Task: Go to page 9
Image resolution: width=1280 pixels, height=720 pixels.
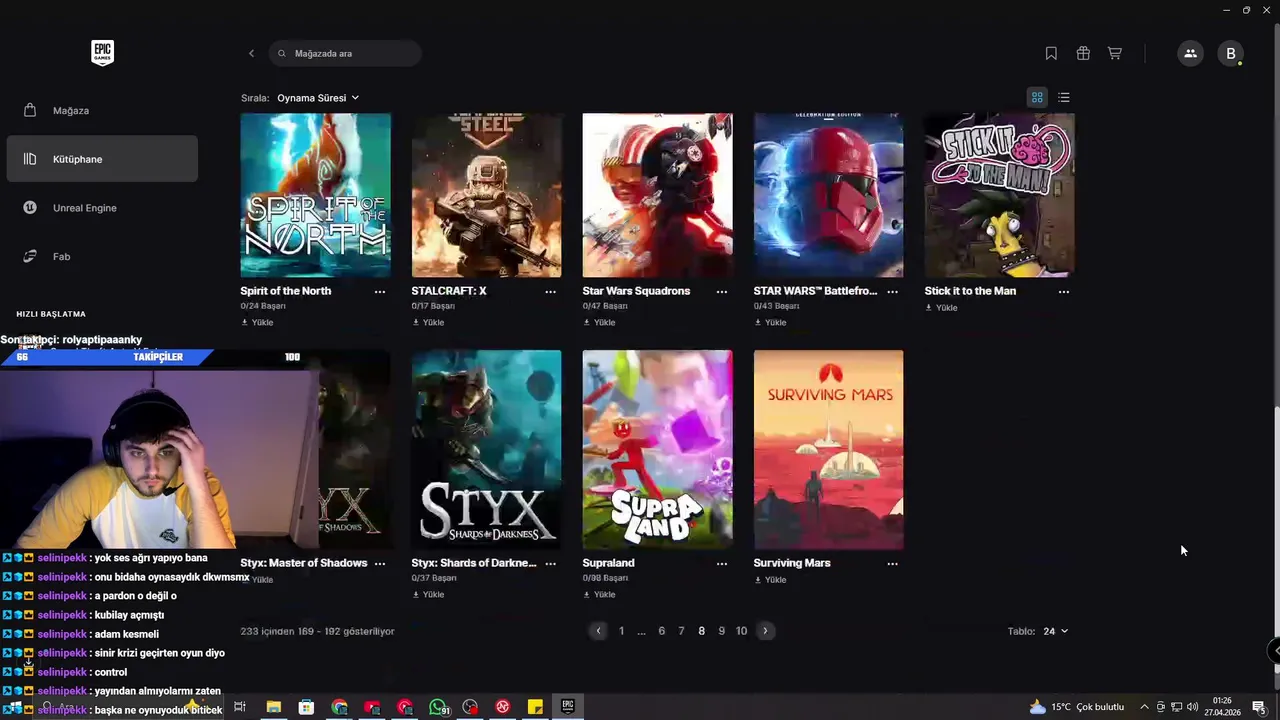Action: [721, 631]
